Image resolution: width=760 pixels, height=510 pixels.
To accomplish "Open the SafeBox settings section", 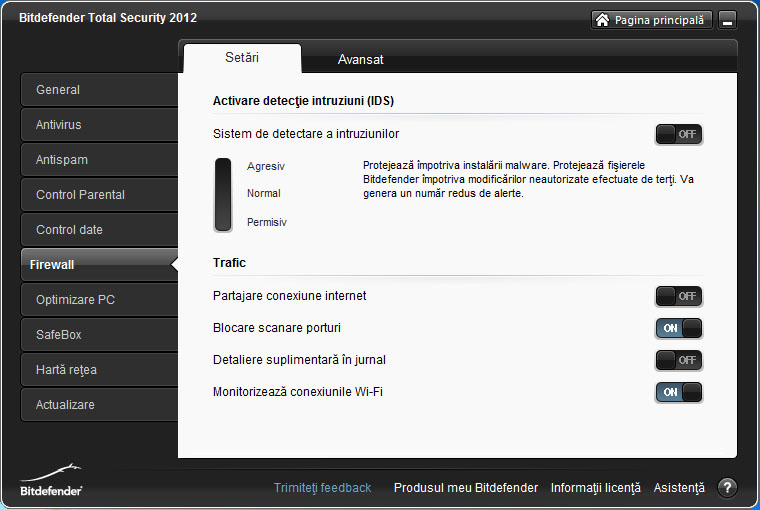I will (x=98, y=335).
